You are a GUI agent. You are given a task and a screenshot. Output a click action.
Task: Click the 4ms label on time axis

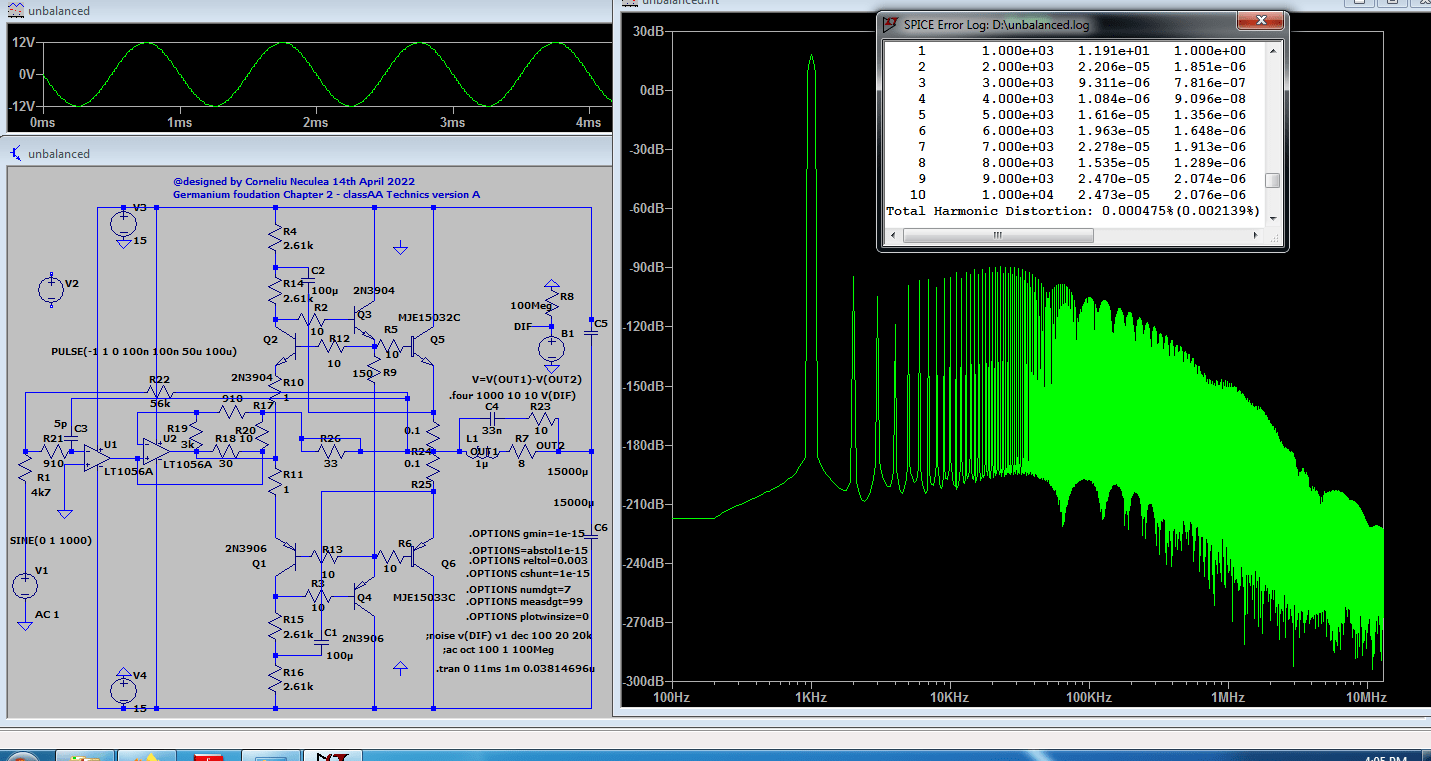pyautogui.click(x=587, y=122)
